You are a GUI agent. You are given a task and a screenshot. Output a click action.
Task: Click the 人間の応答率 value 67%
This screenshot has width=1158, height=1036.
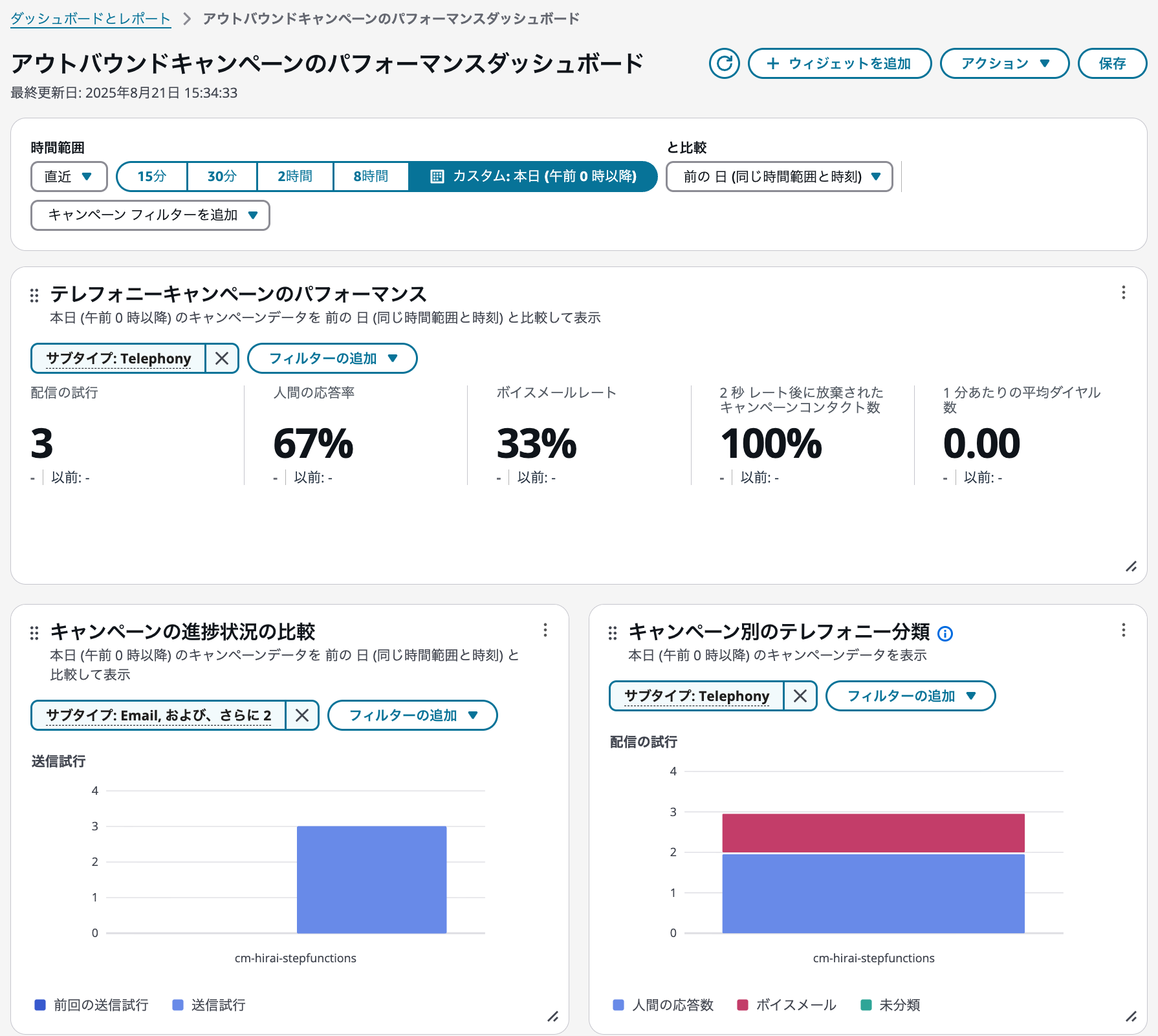(x=313, y=444)
